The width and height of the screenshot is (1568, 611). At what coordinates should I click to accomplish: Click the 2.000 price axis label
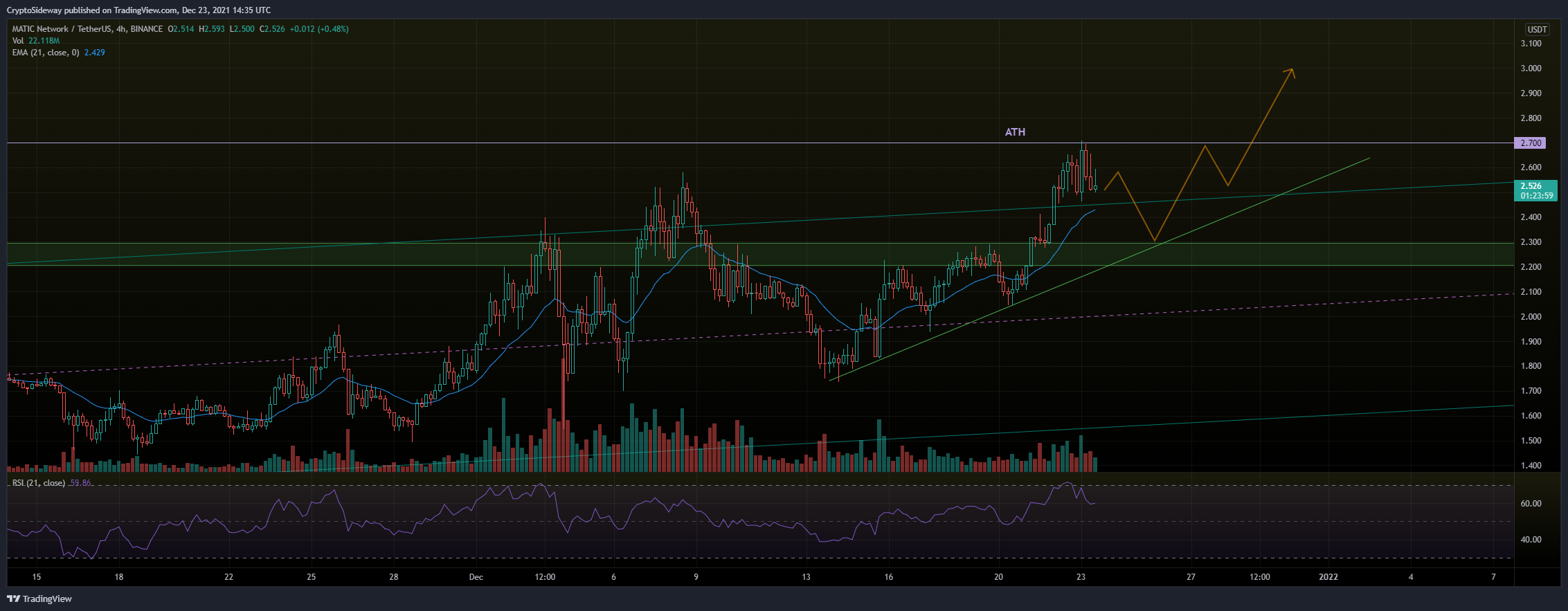1531,317
